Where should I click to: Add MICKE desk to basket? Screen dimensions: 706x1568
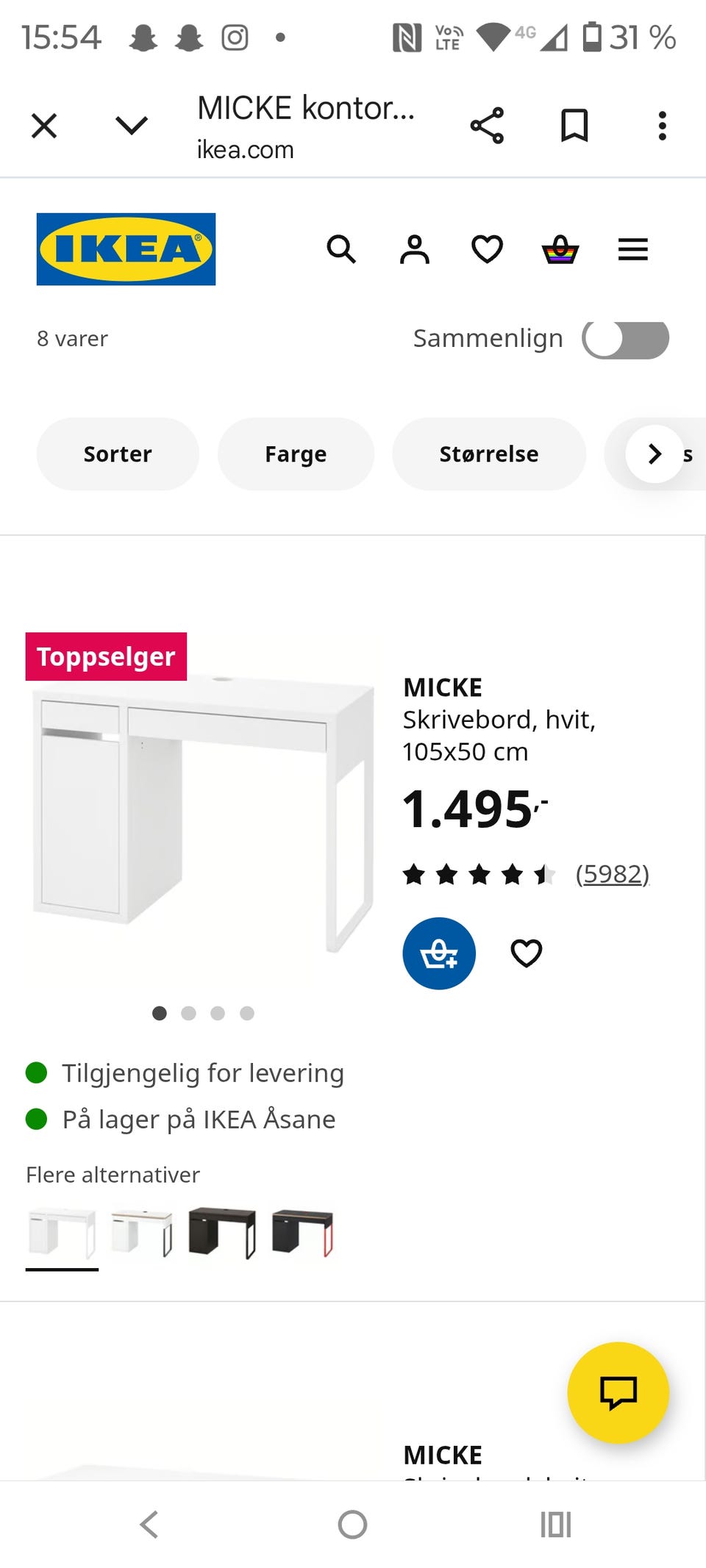coord(439,953)
